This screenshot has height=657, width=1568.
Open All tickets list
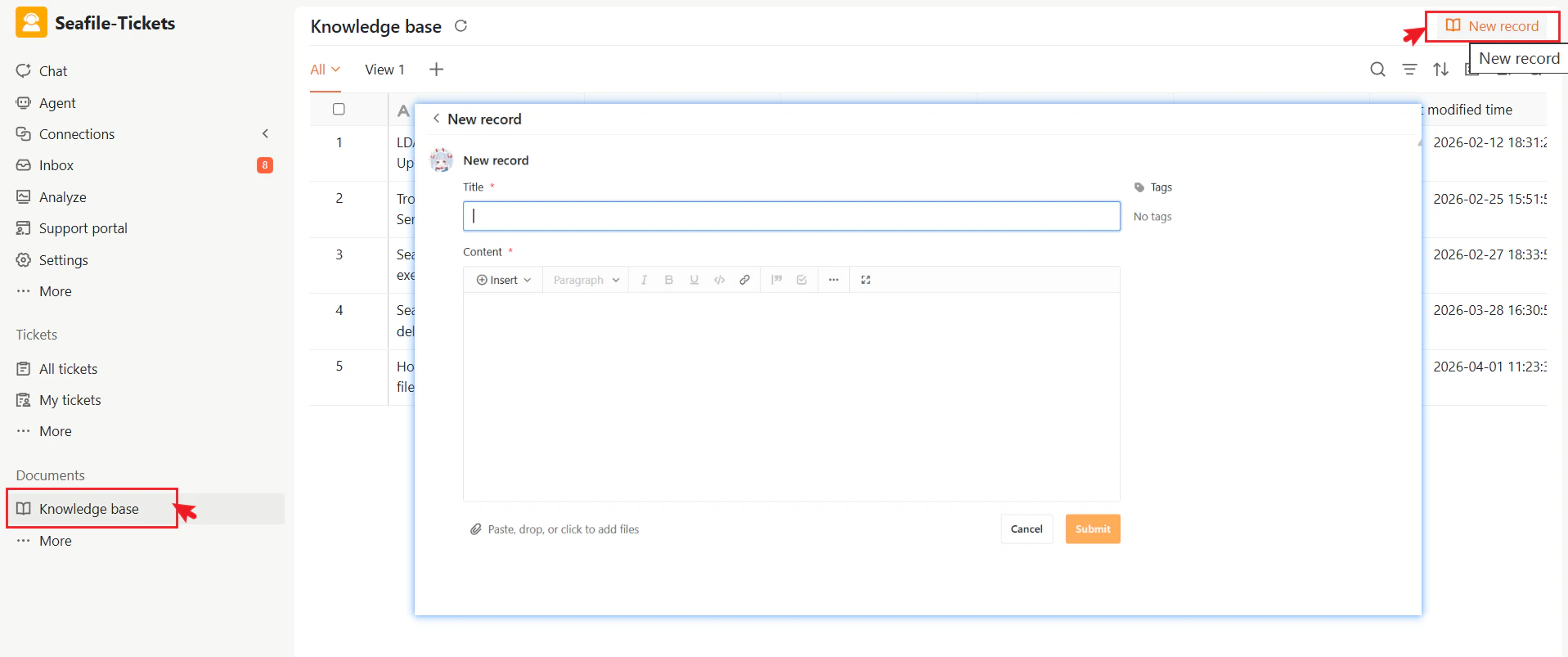(x=68, y=369)
